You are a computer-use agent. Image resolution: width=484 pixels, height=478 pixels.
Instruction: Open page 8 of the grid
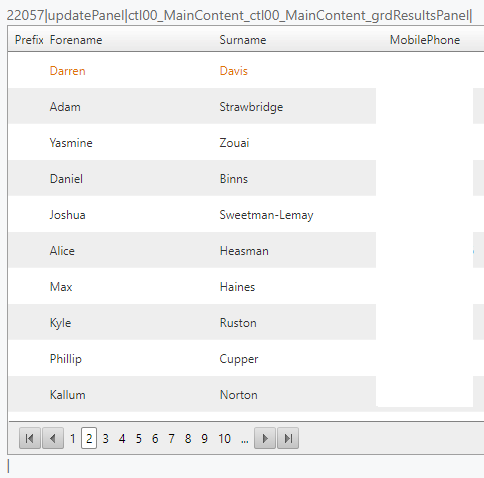tap(188, 439)
